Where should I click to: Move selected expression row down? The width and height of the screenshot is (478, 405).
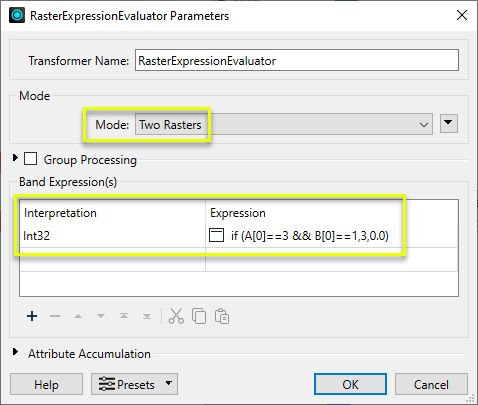click(101, 316)
